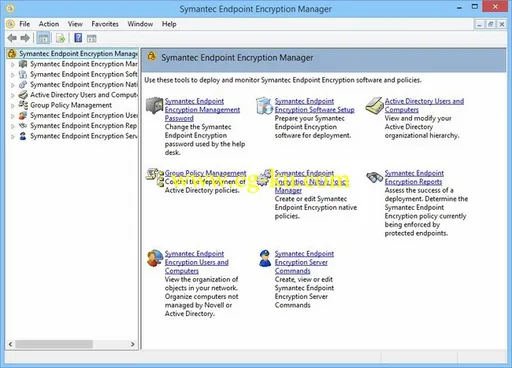Click the tree pane scroll left arrow
Viewport: 512px width, 368px height.
[x=10, y=344]
